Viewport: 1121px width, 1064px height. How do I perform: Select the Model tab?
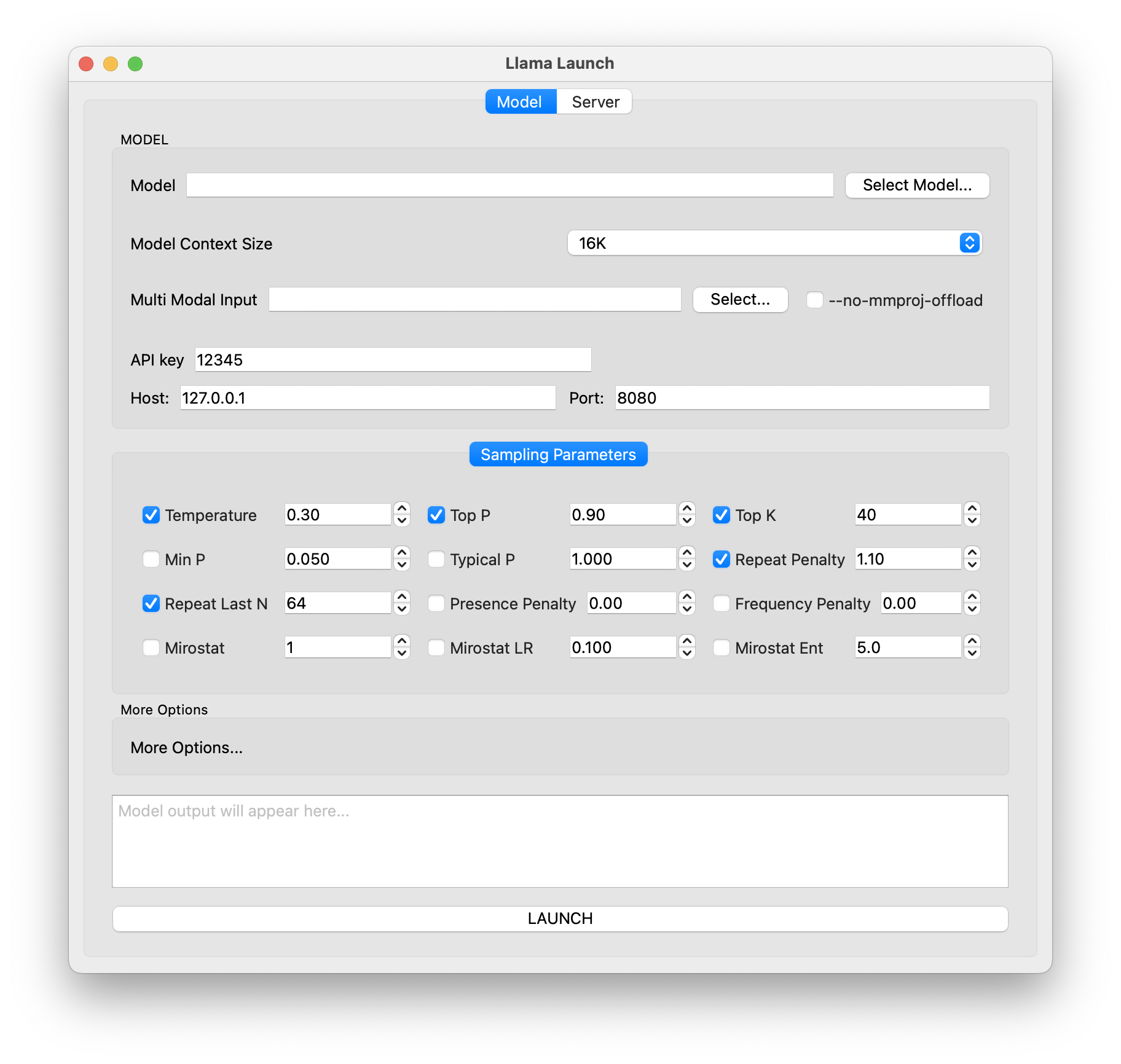(x=521, y=101)
